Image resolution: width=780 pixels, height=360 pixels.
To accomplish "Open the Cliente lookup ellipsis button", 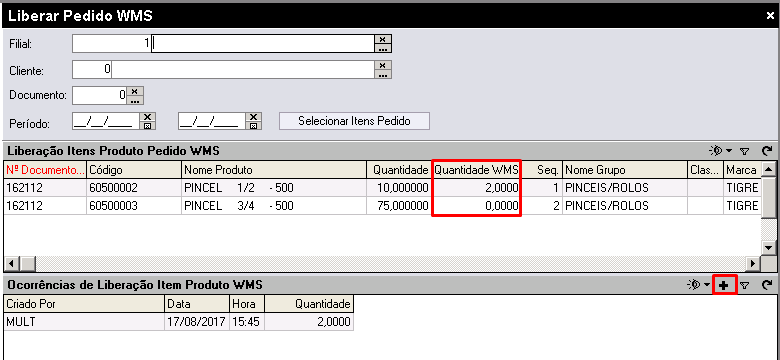I will click(383, 74).
